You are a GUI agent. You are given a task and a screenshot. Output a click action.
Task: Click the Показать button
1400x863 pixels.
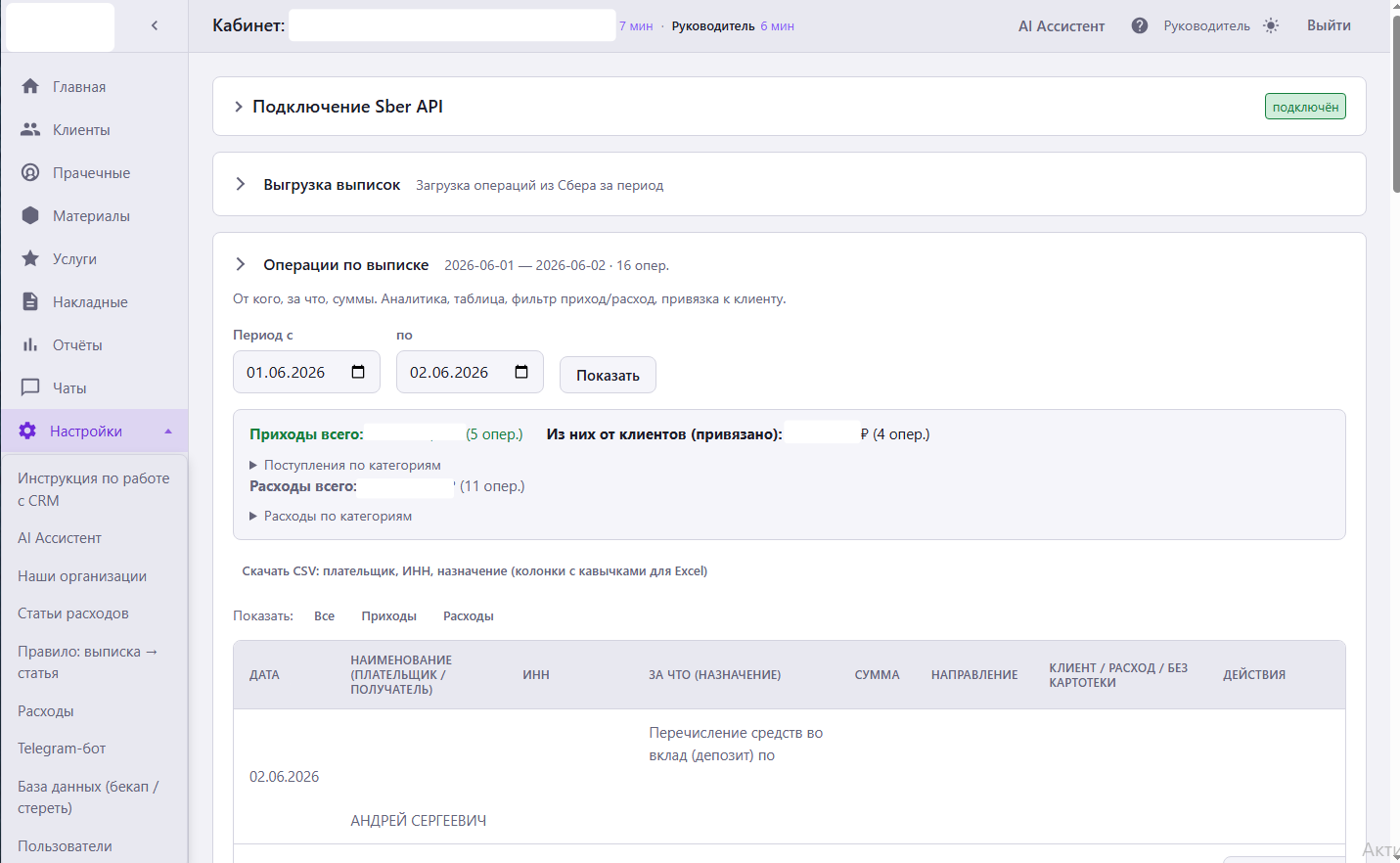(x=608, y=375)
